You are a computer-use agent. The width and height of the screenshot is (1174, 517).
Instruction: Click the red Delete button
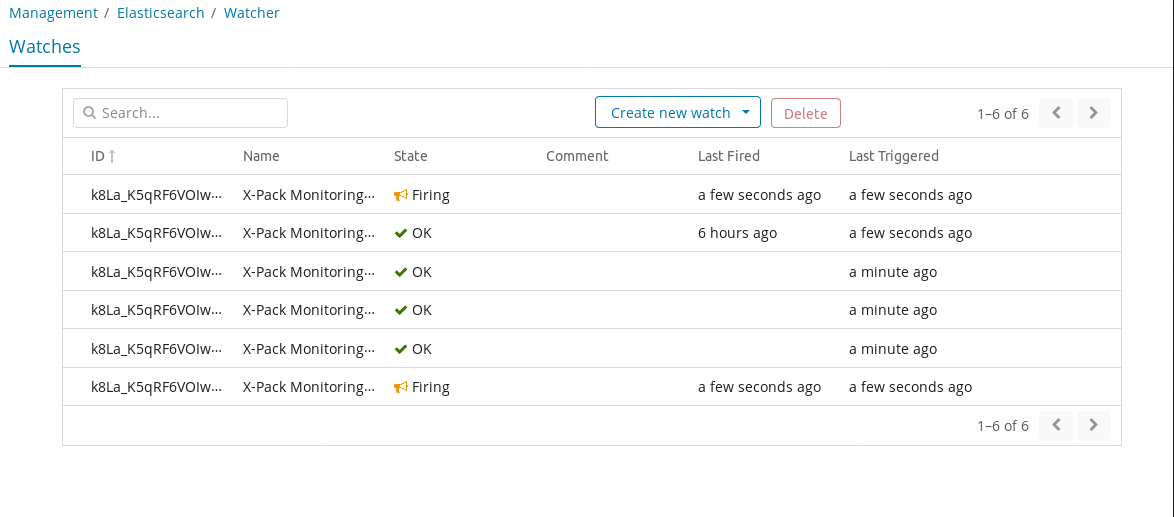click(x=806, y=113)
